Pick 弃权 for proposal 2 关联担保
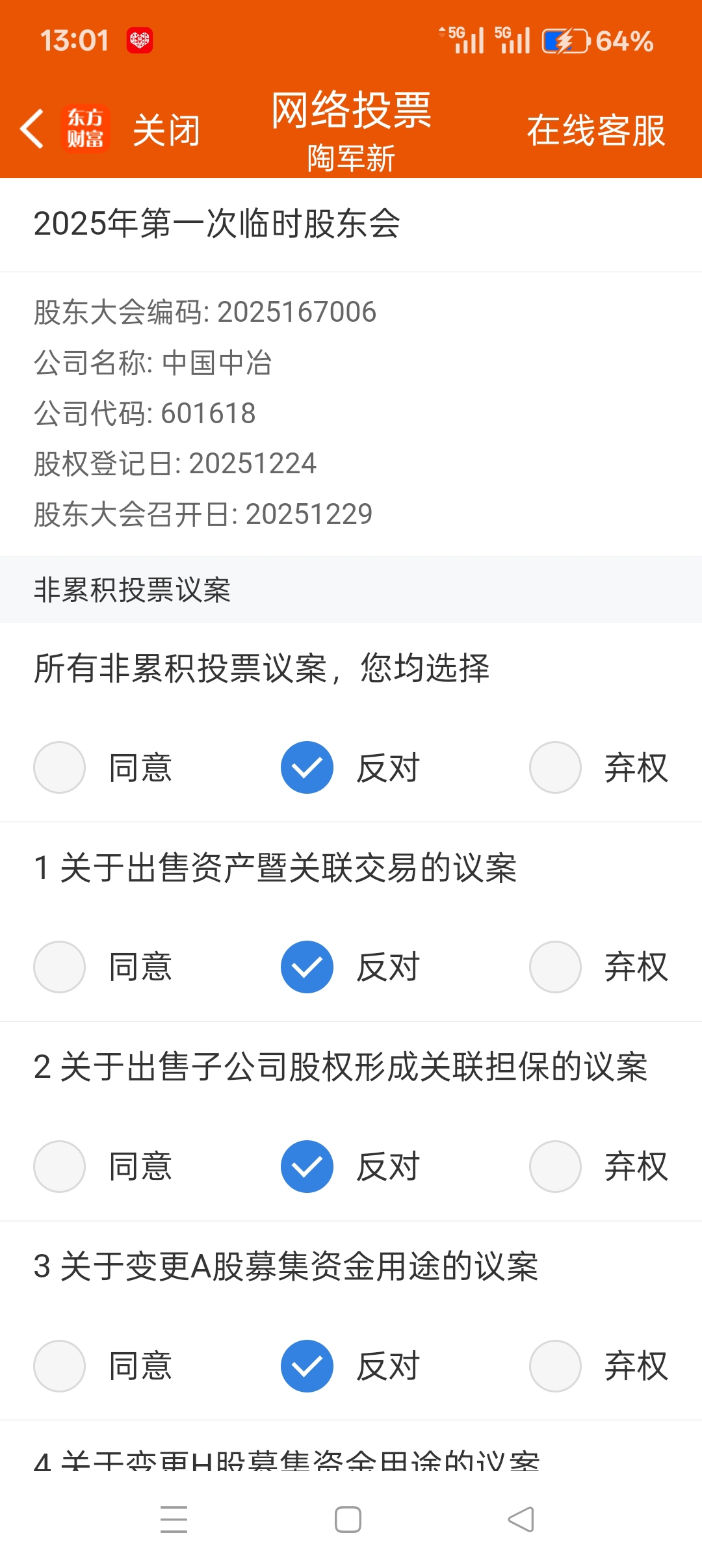Screen dimensions: 702x1568 pos(555,1166)
